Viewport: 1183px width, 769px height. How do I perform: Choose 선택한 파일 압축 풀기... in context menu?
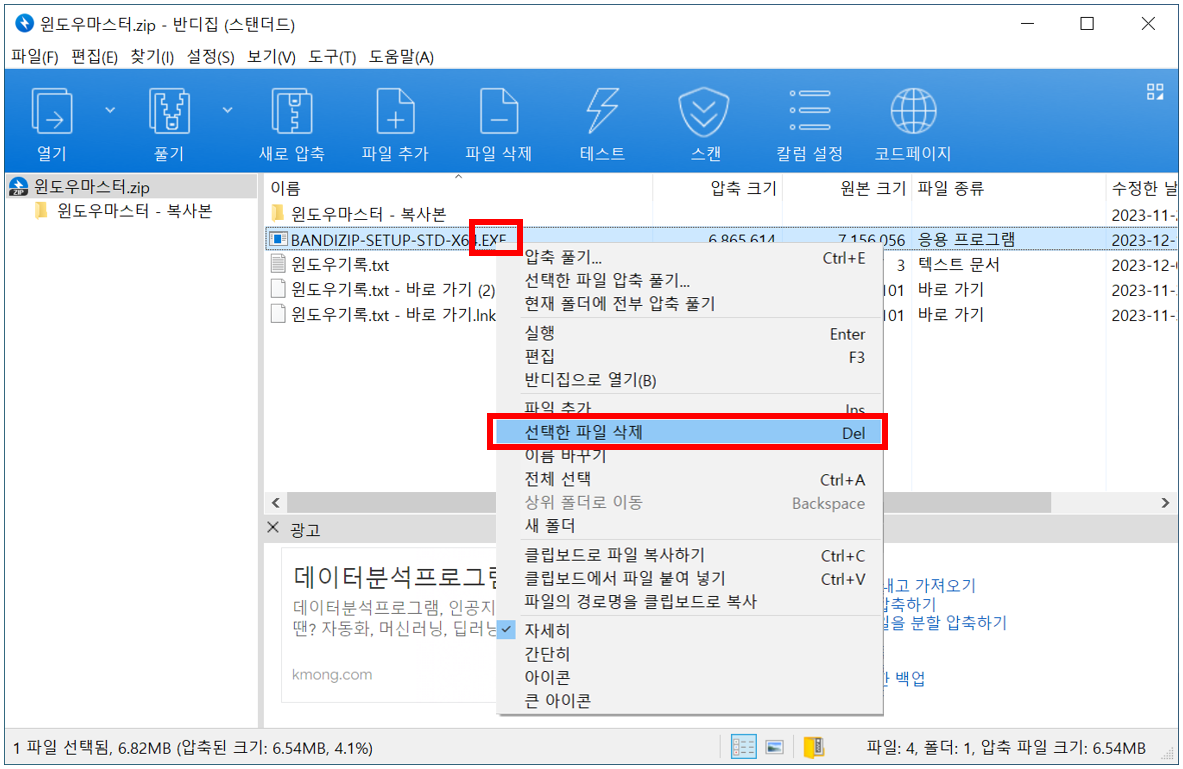point(690,281)
